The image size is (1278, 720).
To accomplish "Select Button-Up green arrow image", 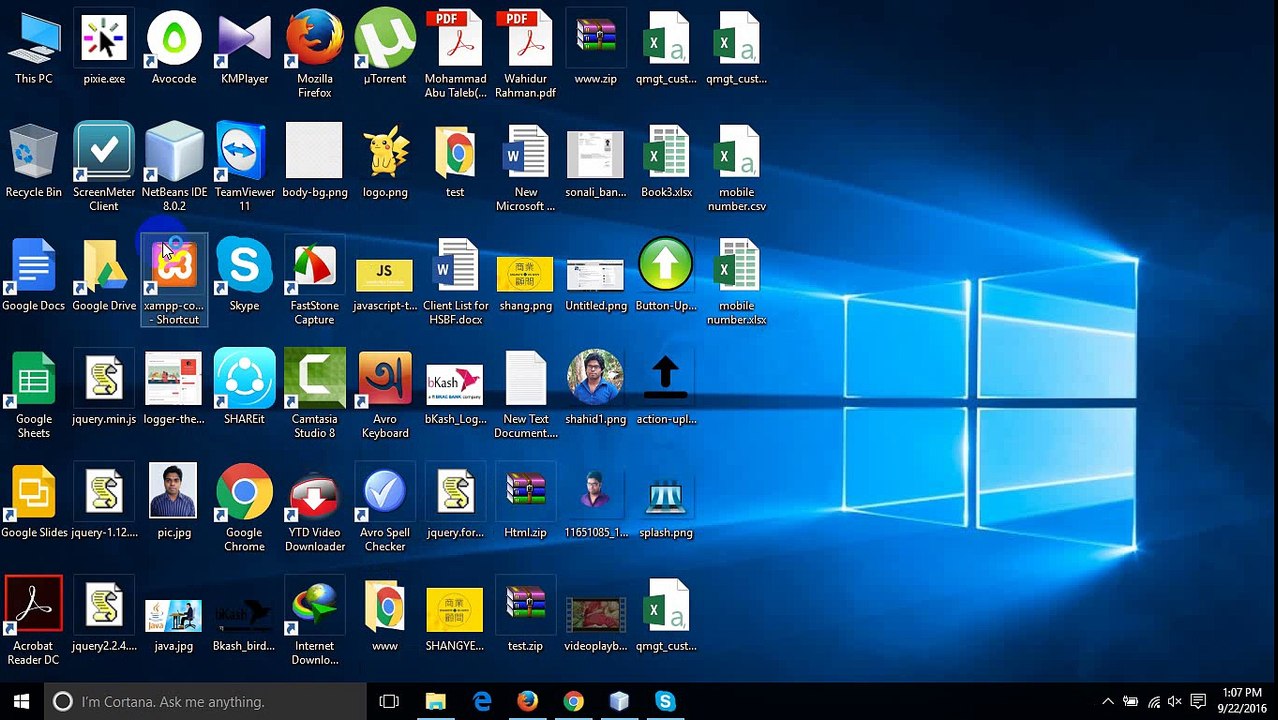I will click(666, 275).
